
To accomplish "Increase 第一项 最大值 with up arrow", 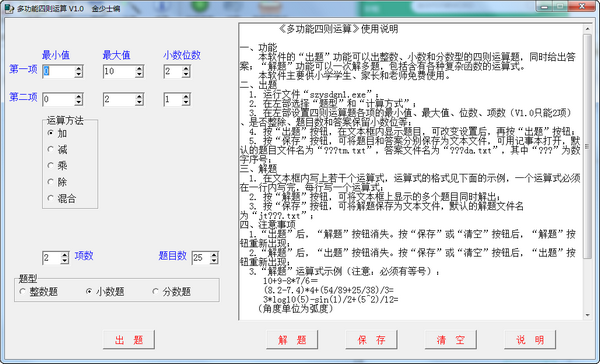I will 139,69.
